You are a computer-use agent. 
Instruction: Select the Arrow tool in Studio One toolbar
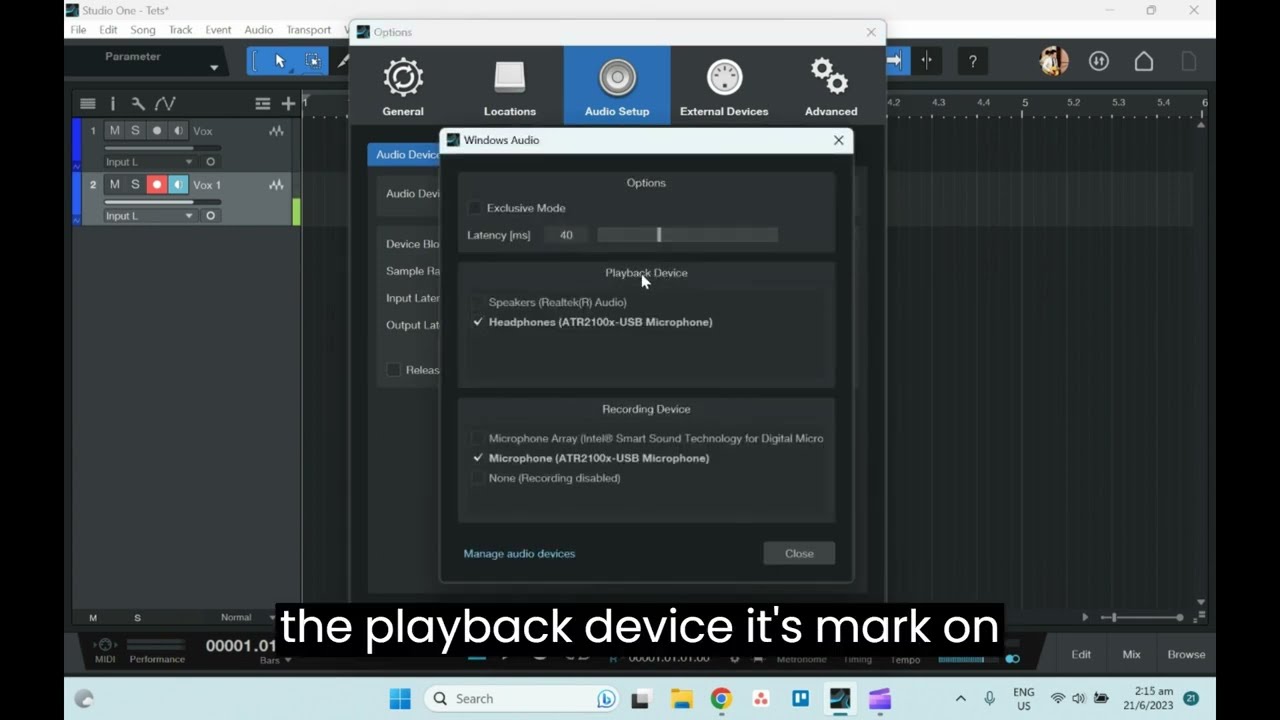pyautogui.click(x=280, y=61)
